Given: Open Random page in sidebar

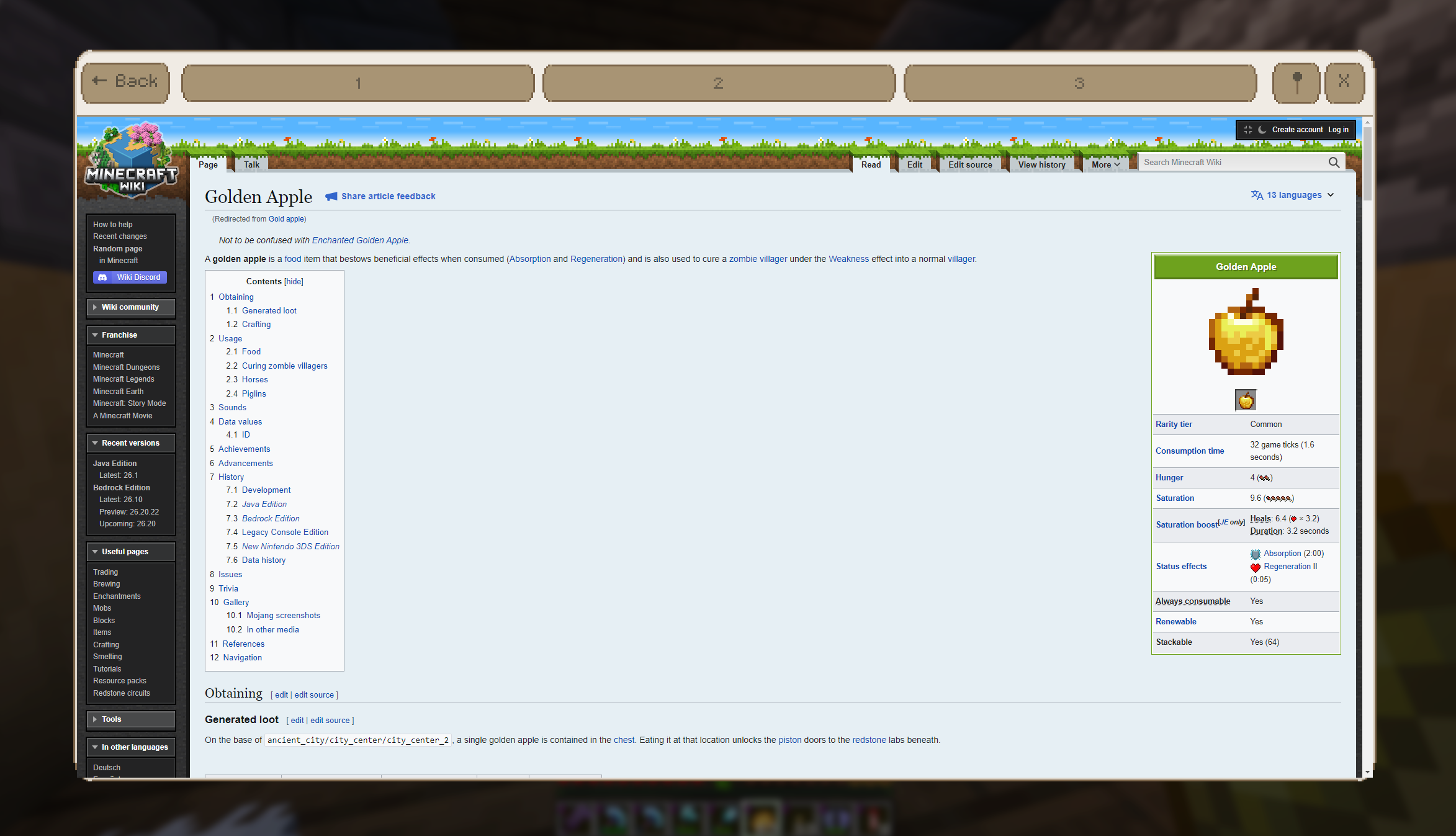Looking at the screenshot, I should [117, 249].
